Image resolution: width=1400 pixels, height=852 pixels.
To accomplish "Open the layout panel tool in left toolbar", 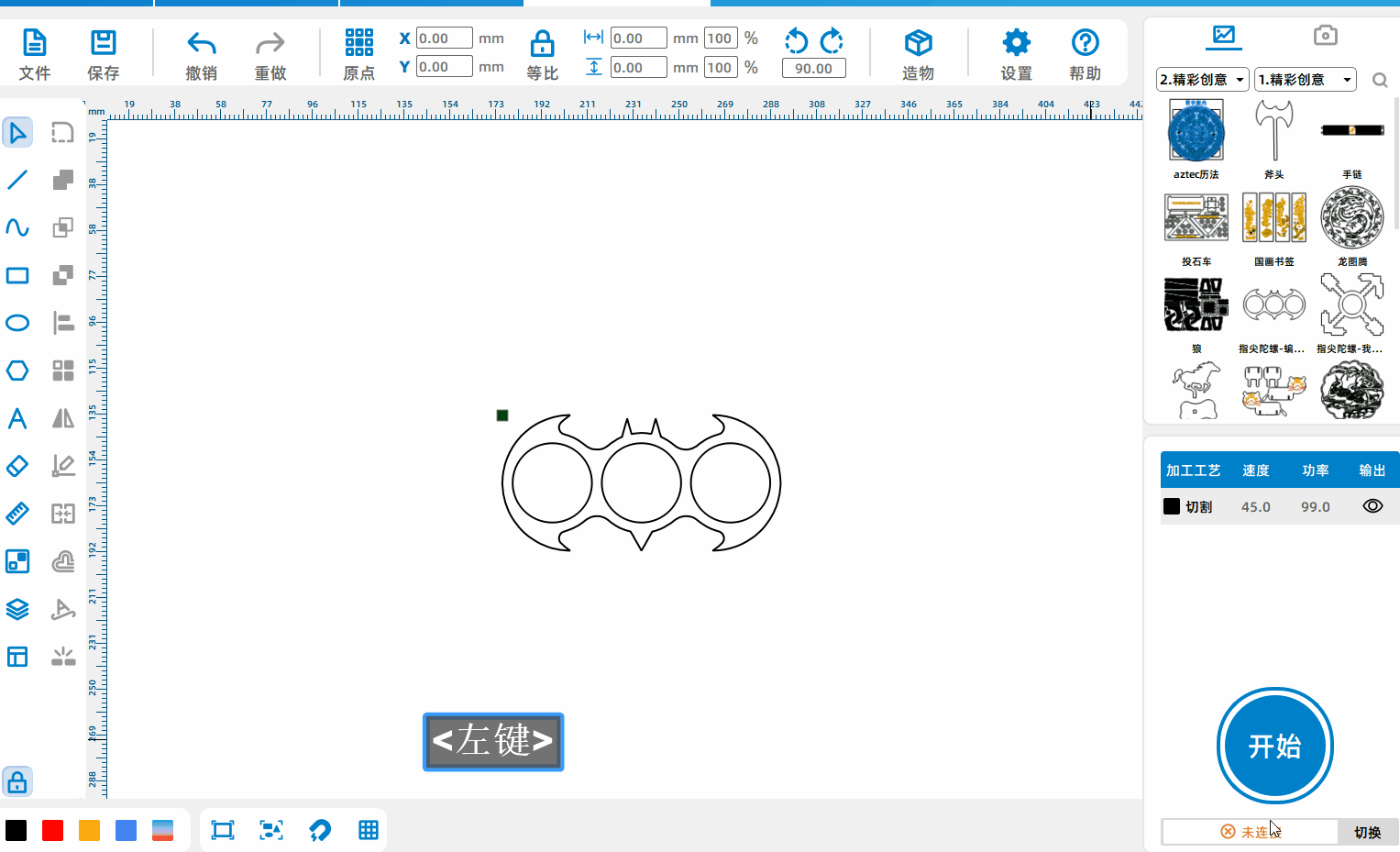I will 17,657.
